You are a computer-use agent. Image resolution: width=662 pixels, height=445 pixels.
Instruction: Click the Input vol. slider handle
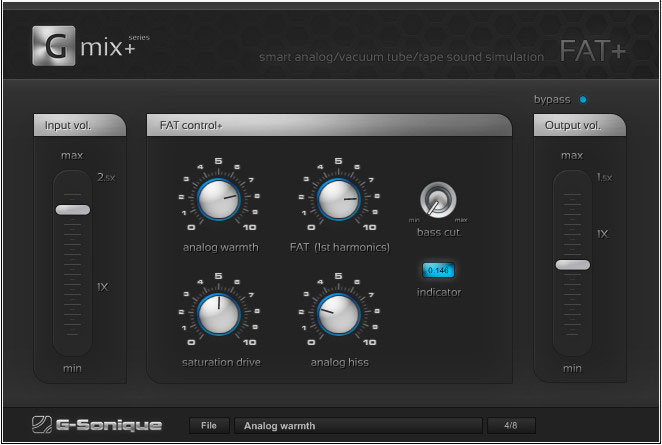click(73, 210)
